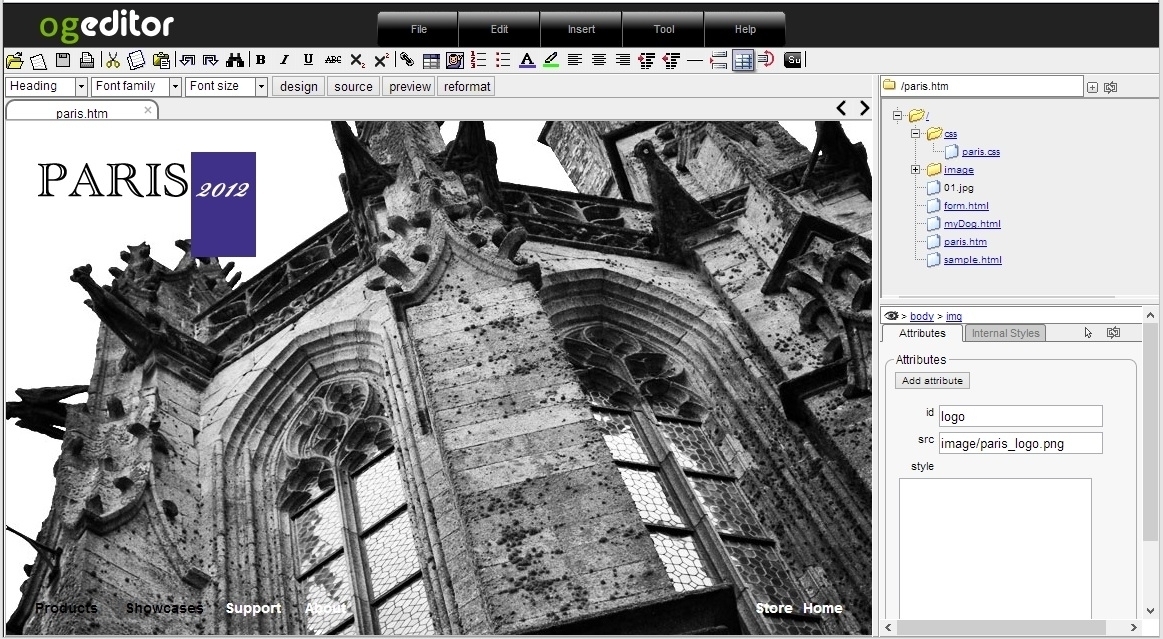Click the Save floppy disk icon
1163x639 pixels.
[63, 60]
